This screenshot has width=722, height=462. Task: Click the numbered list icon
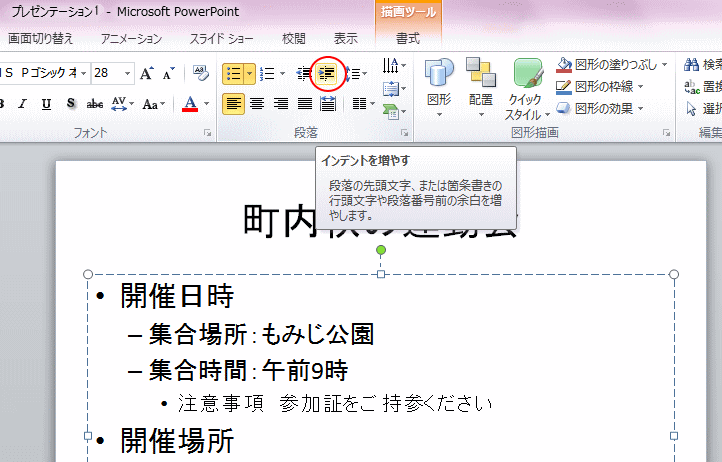(267, 74)
